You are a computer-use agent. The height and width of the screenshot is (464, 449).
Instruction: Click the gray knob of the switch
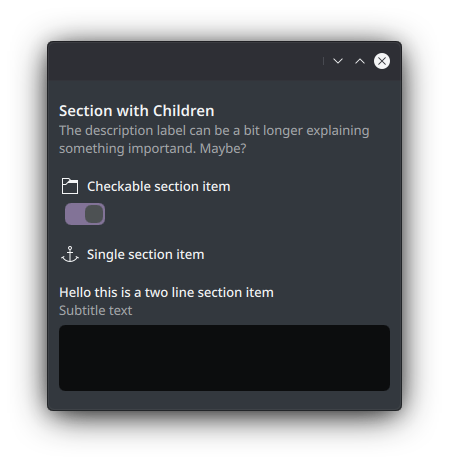[94, 214]
